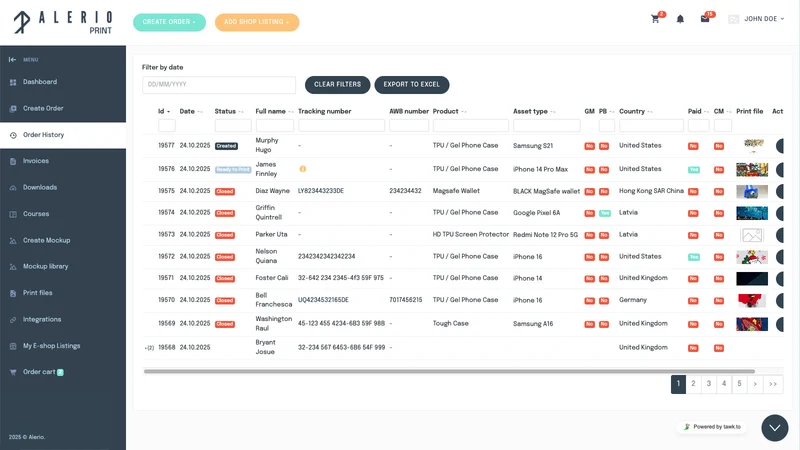Screen dimensions: 800x450
Task: Open notifications bell icon
Action: click(680, 19)
